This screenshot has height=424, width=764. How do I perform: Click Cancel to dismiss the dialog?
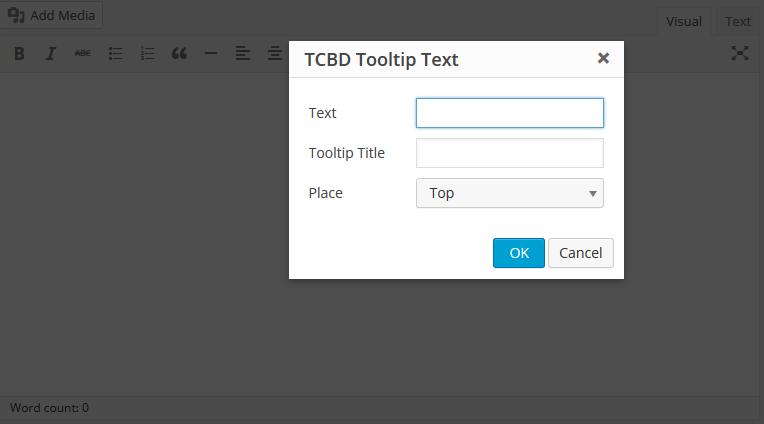(x=581, y=253)
